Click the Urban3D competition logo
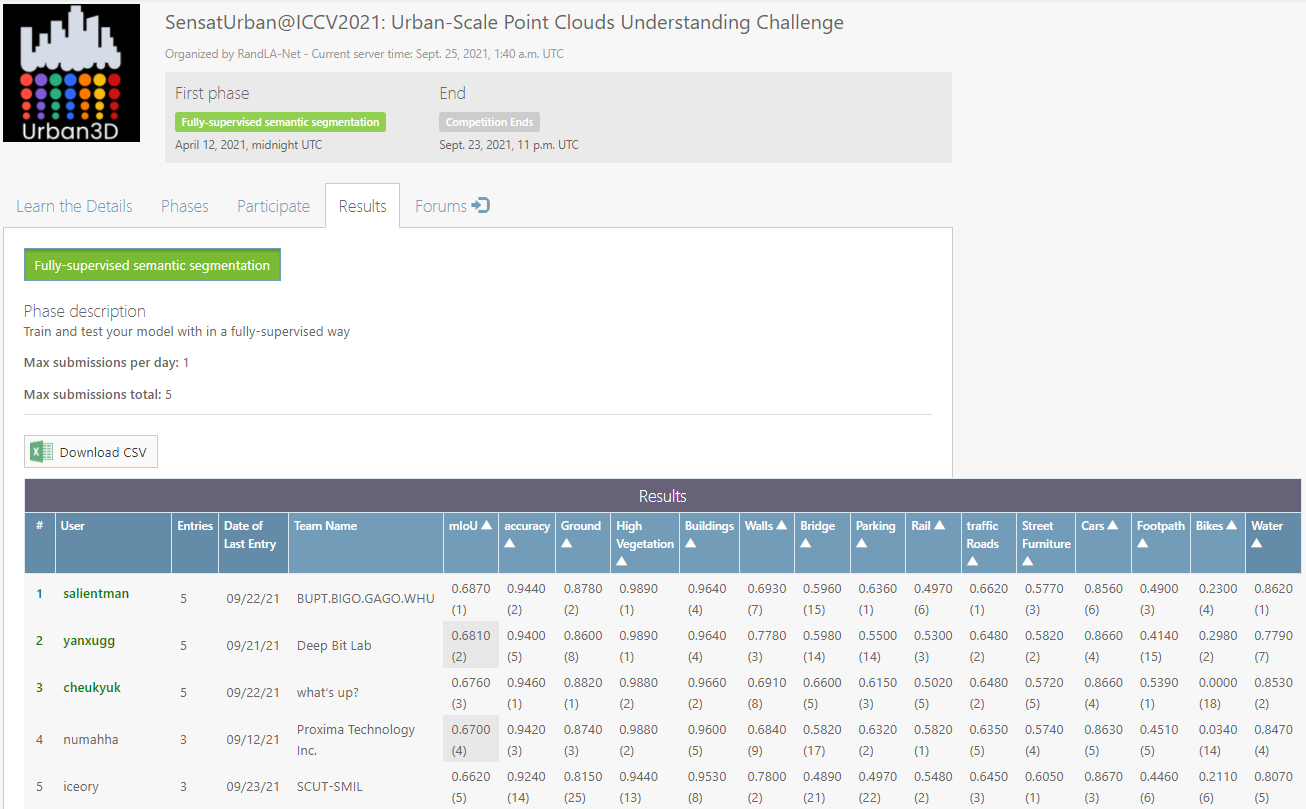This screenshot has width=1306, height=809. [71, 73]
